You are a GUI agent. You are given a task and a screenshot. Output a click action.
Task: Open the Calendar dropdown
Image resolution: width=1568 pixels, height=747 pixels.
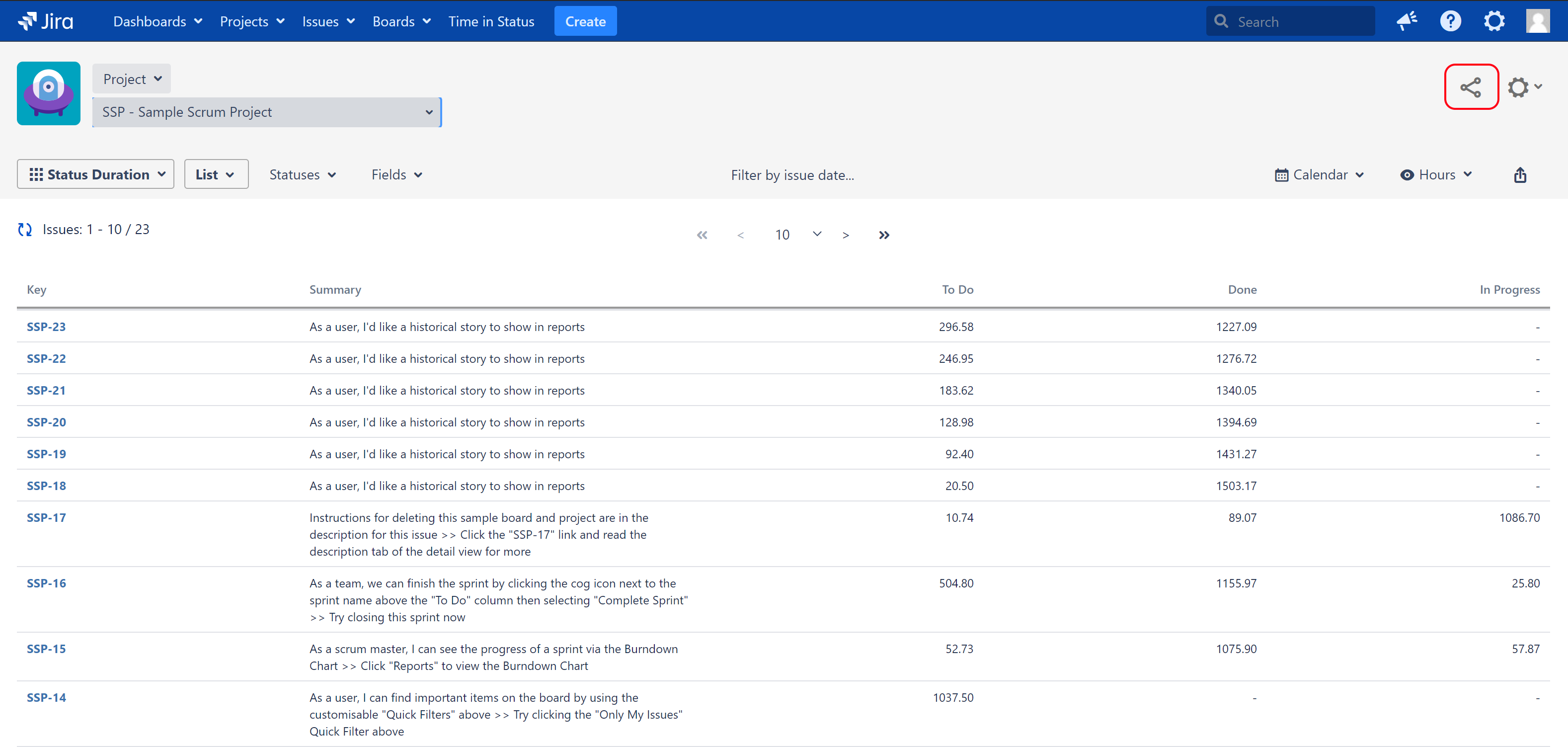click(1319, 175)
